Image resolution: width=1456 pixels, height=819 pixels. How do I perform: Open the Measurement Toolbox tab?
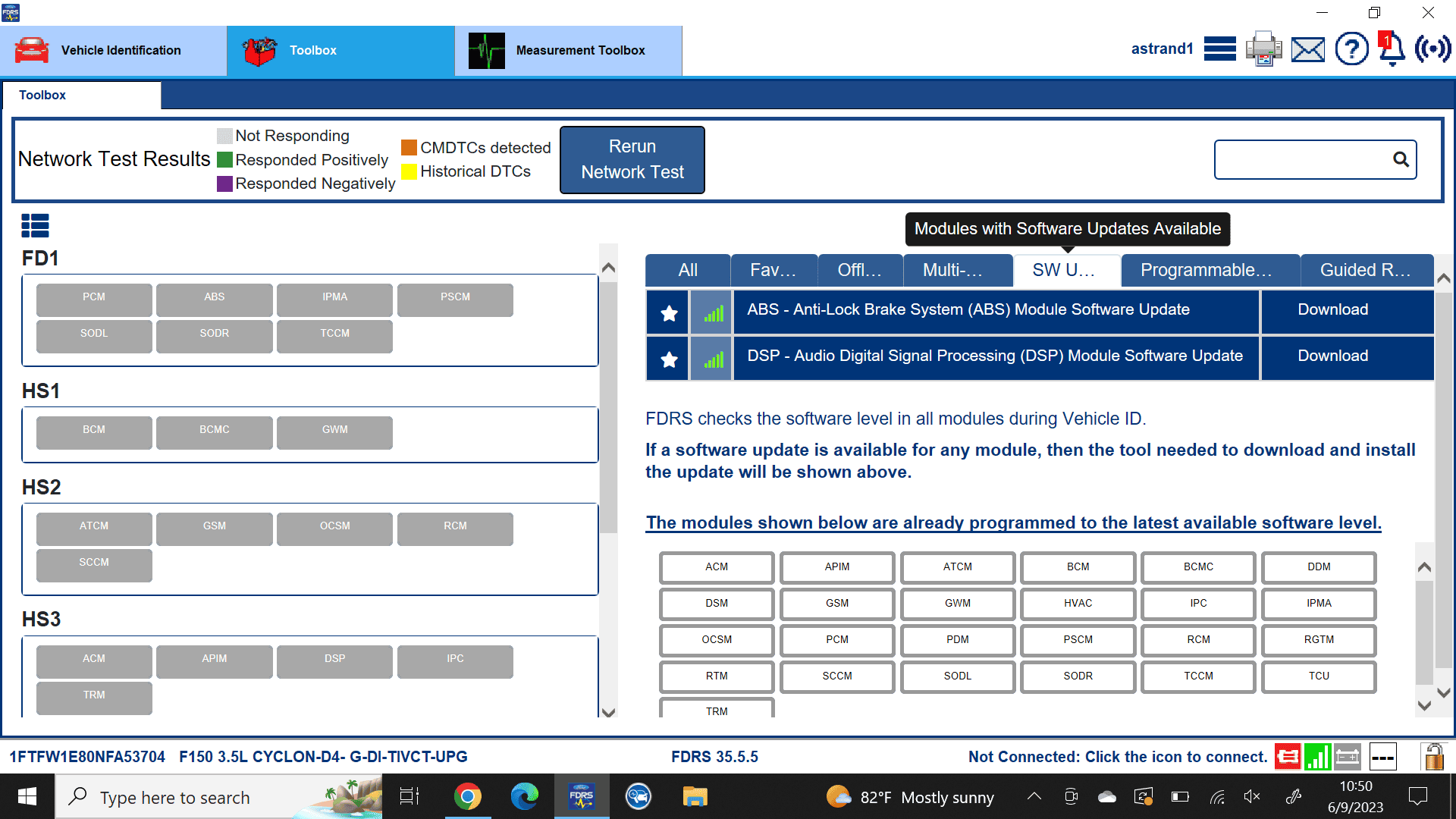568,50
